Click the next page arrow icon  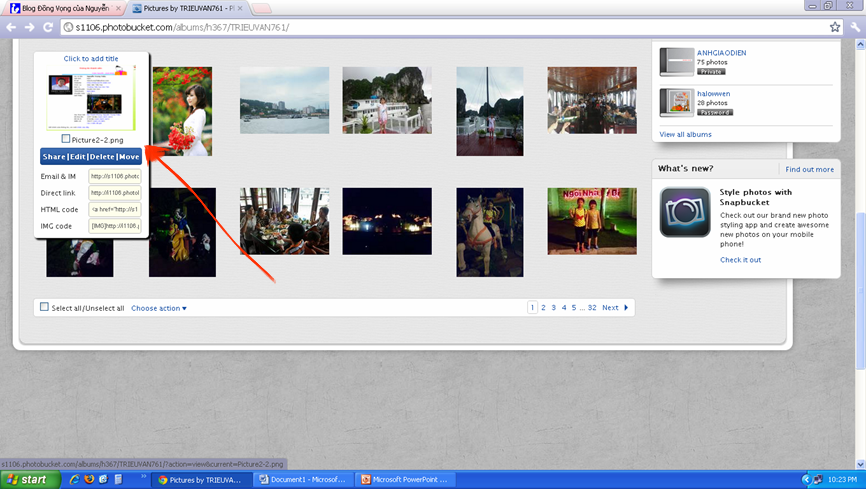[627, 308]
